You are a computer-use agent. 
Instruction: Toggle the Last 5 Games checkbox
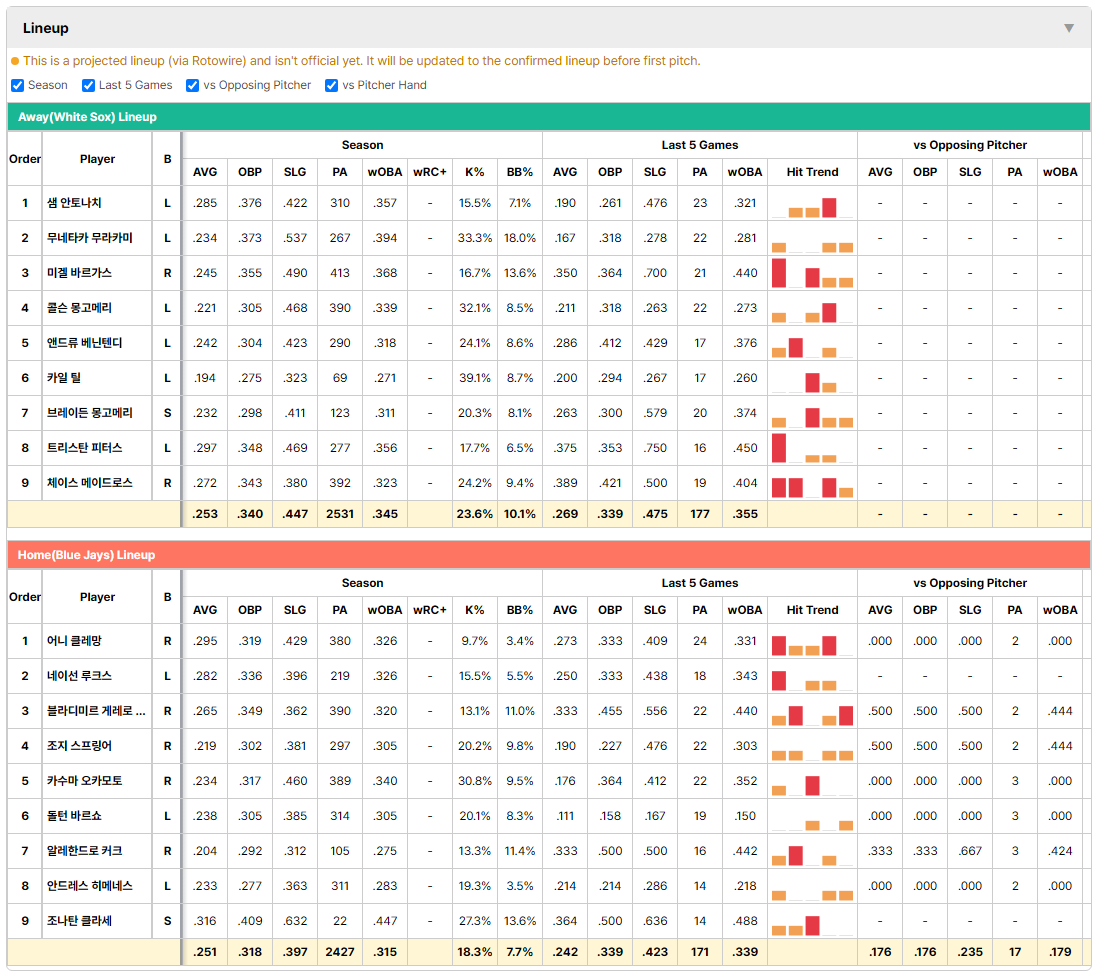[x=88, y=85]
